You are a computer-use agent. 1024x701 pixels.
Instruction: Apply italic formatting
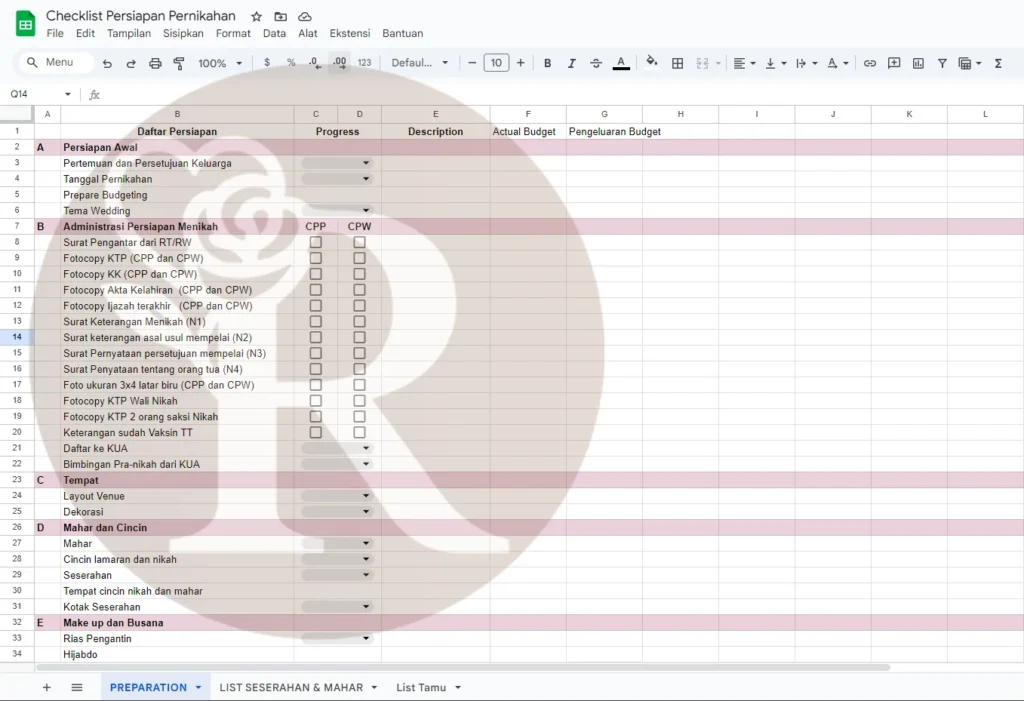pos(571,62)
